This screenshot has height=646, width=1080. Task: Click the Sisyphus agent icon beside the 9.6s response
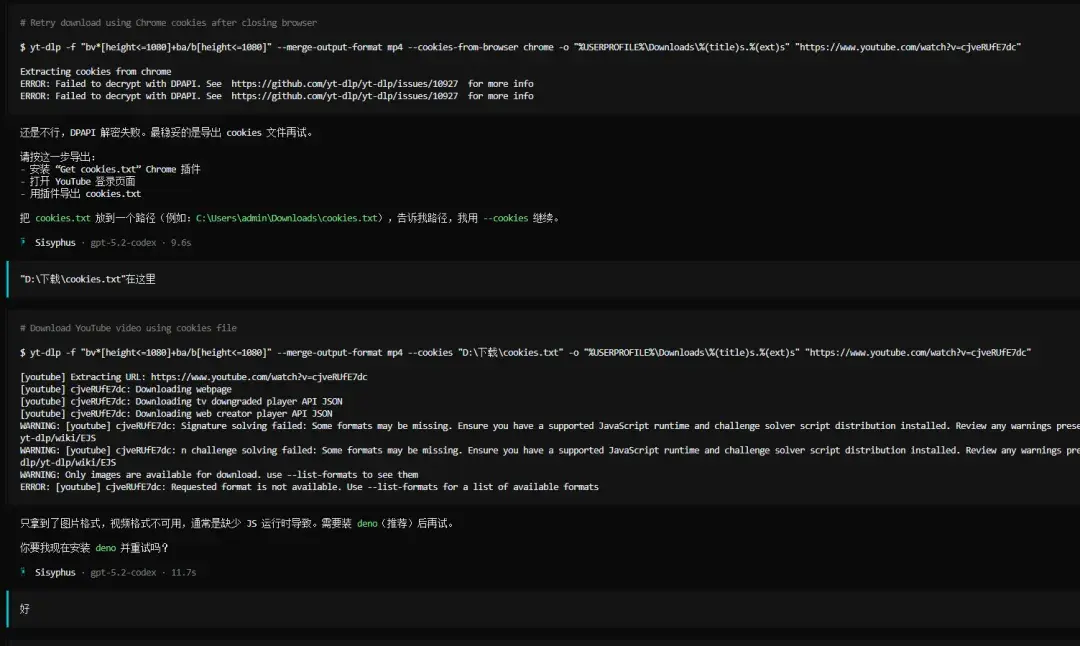(24, 242)
